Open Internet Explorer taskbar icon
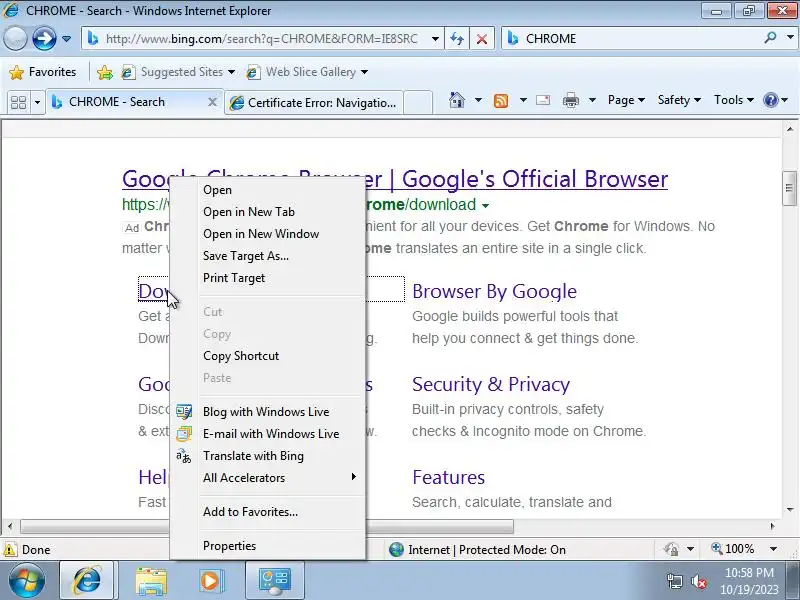The image size is (800, 600). 88,581
